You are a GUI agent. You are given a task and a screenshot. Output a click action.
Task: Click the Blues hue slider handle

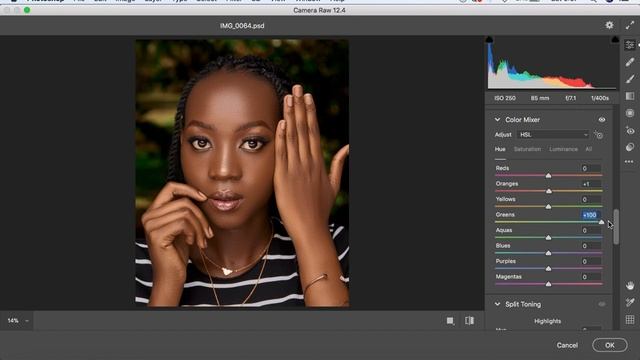[x=549, y=253]
